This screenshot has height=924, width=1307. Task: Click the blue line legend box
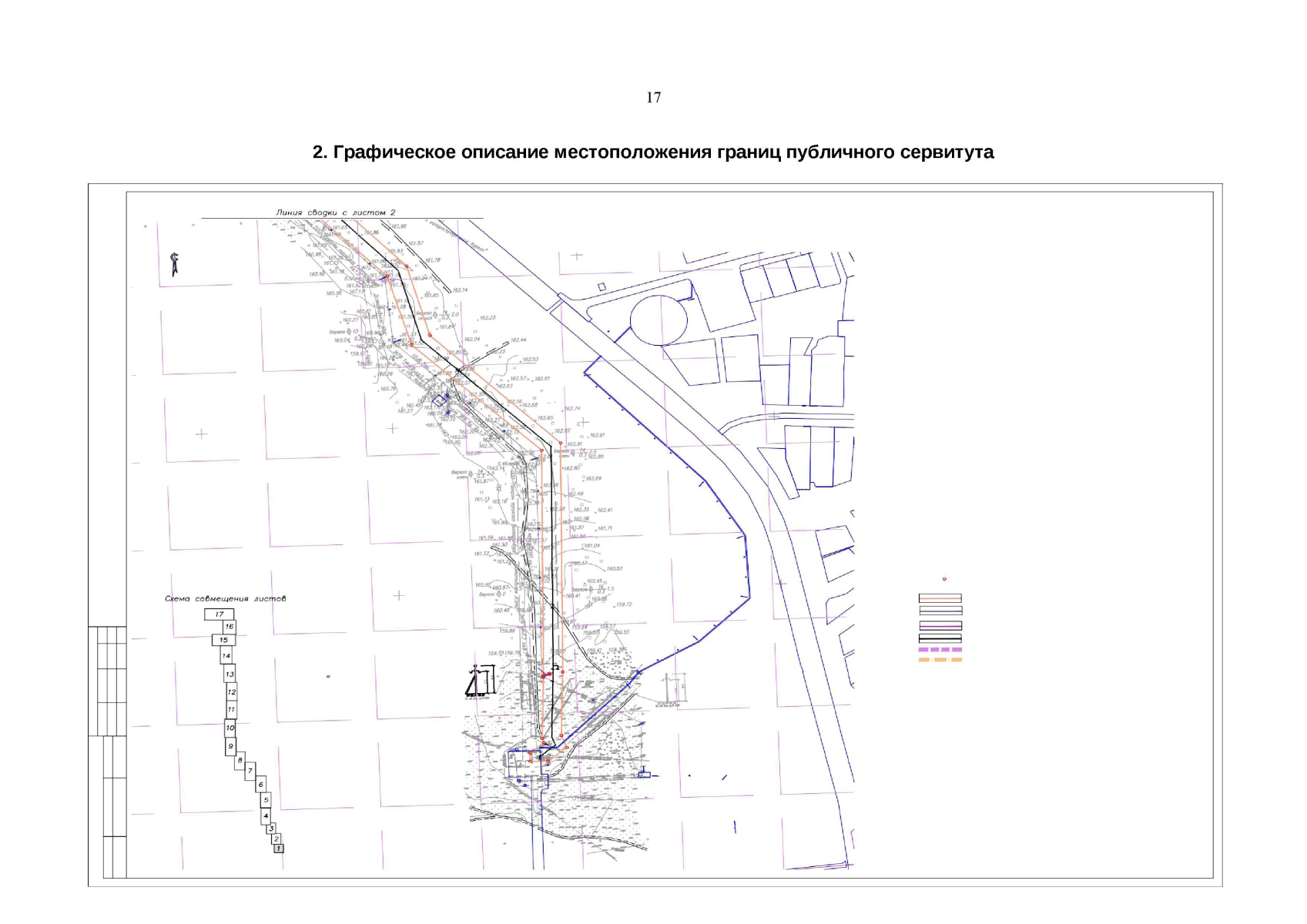[940, 611]
